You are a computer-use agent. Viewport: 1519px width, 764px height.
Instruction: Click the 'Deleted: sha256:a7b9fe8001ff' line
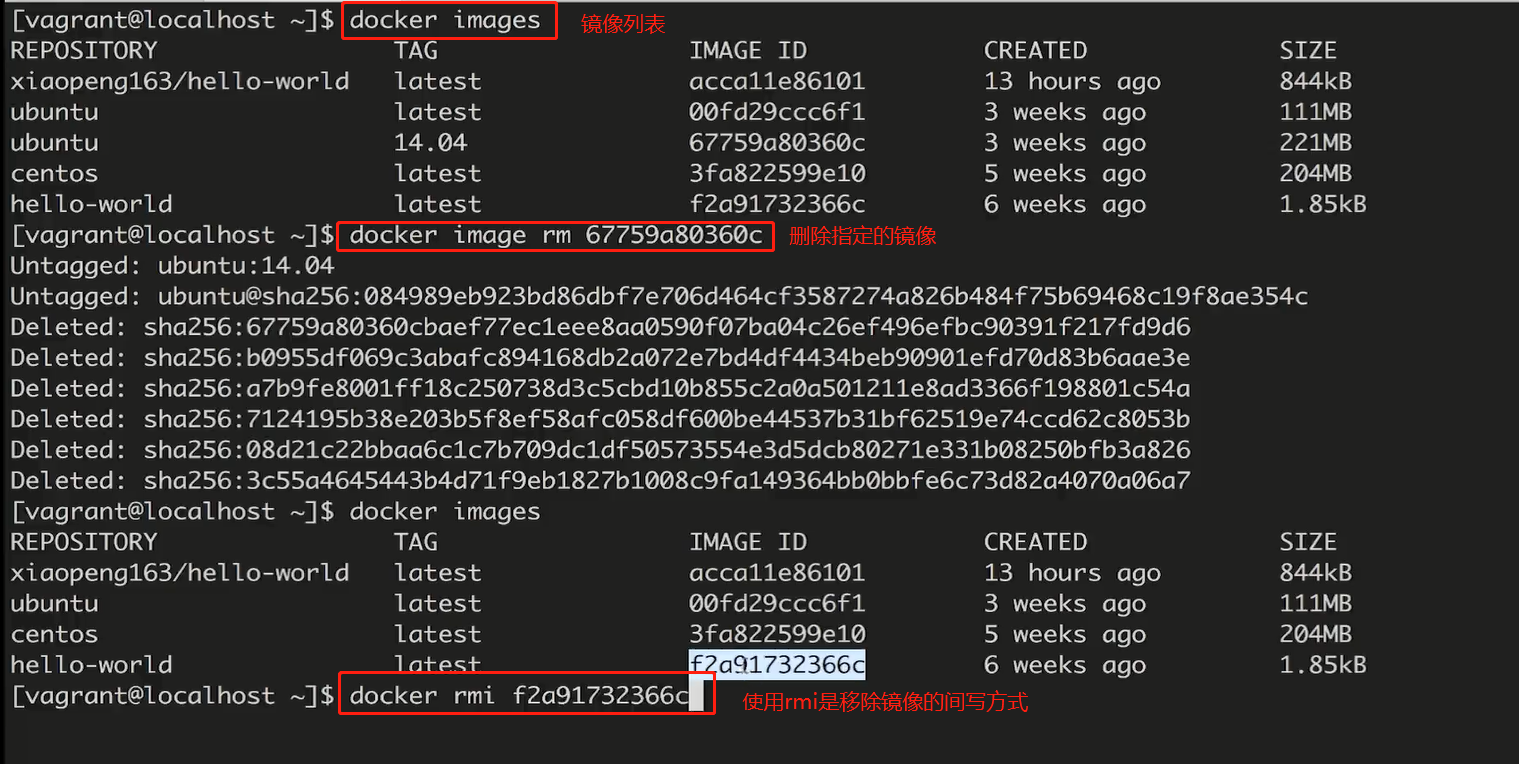600,389
